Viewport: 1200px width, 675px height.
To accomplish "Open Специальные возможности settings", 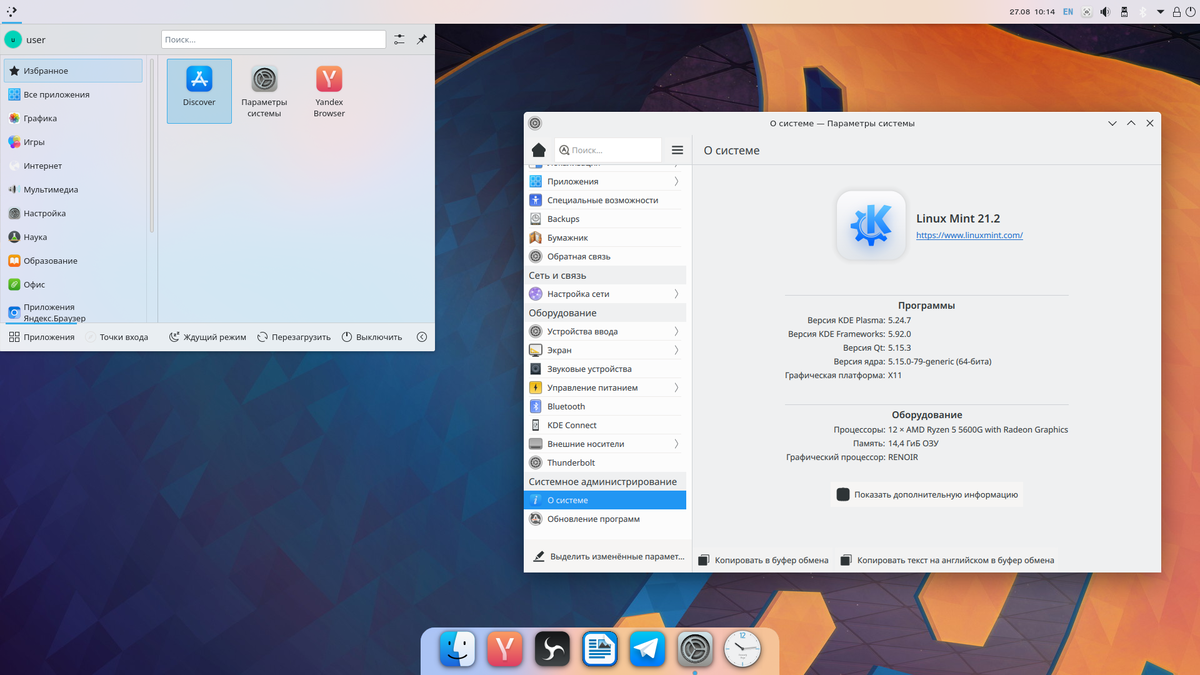I will coord(605,200).
